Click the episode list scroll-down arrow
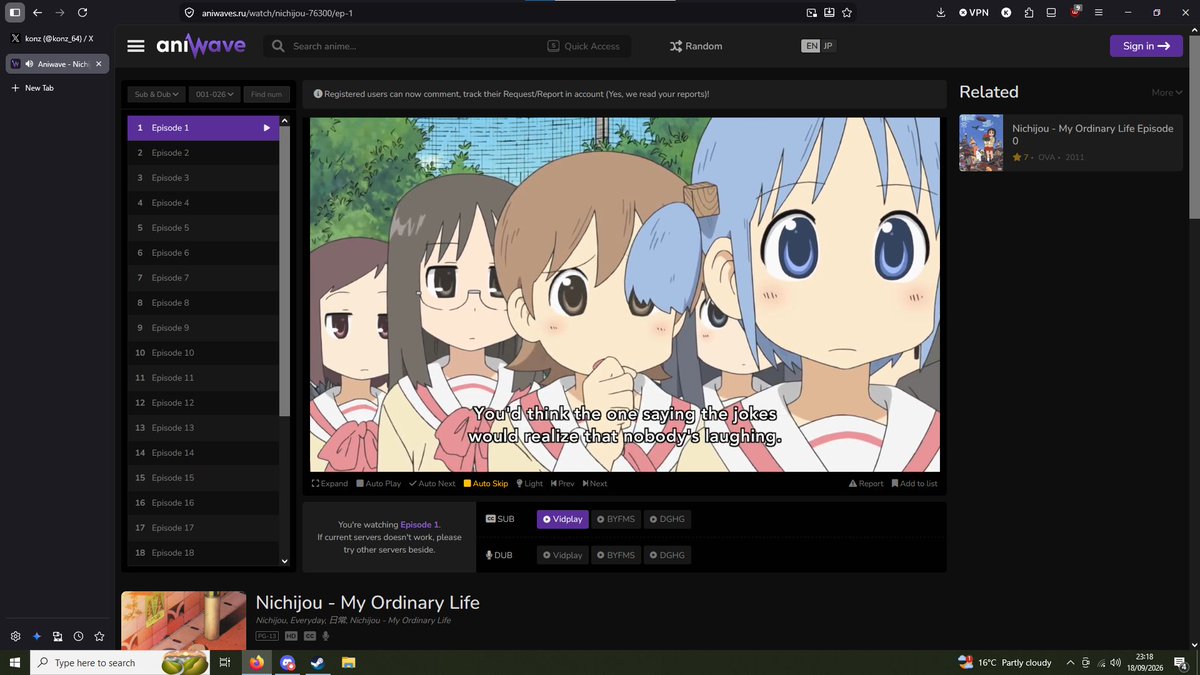1200x675 pixels. point(285,561)
